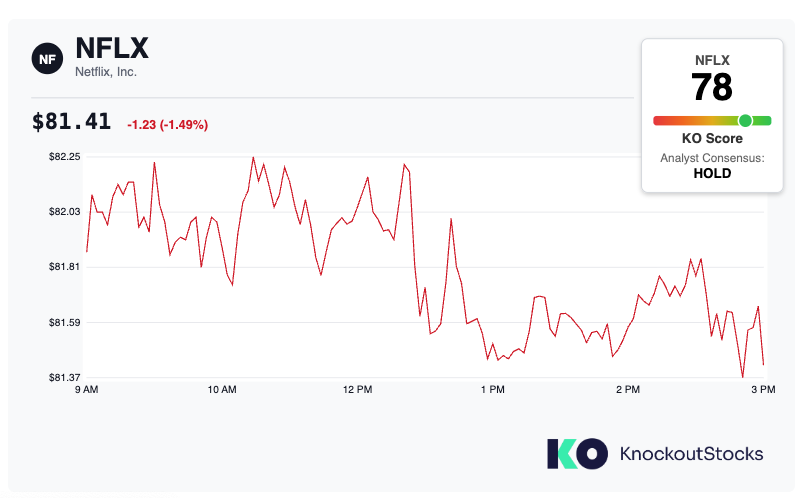The image size is (801, 498).
Task: Click the -1.23 (-1.49%) price change
Action: coord(168,125)
